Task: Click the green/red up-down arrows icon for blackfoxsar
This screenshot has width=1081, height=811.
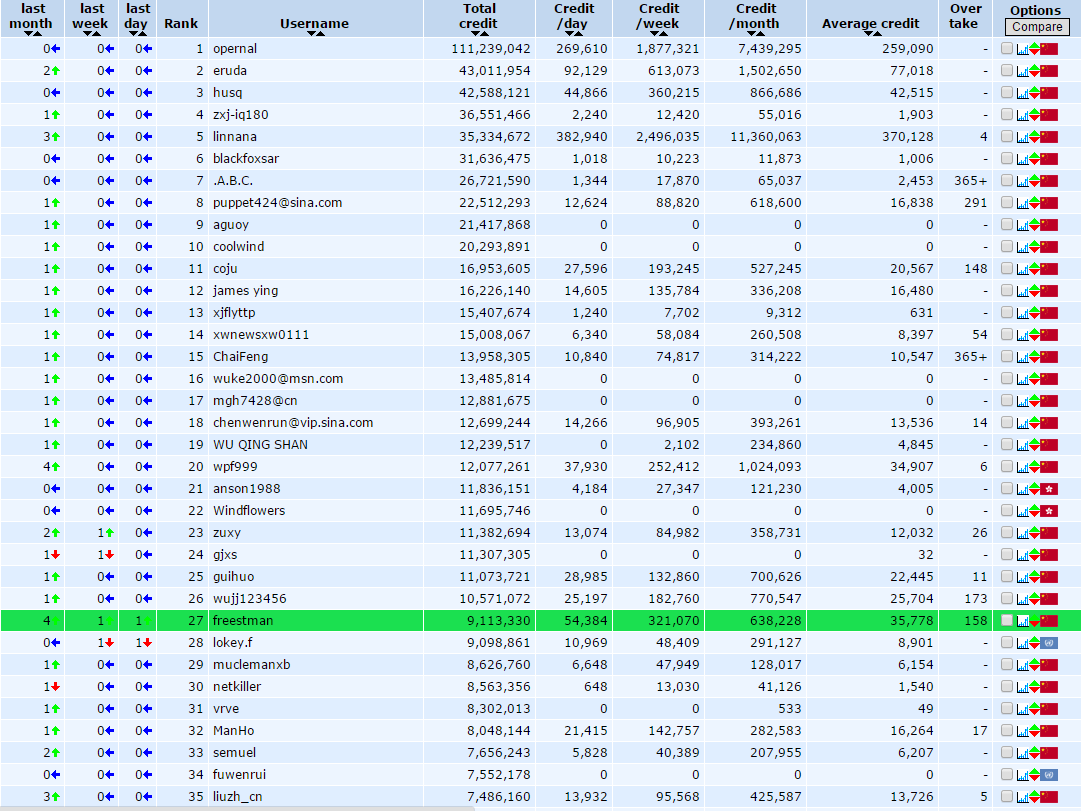Action: pyautogui.click(x=1034, y=159)
